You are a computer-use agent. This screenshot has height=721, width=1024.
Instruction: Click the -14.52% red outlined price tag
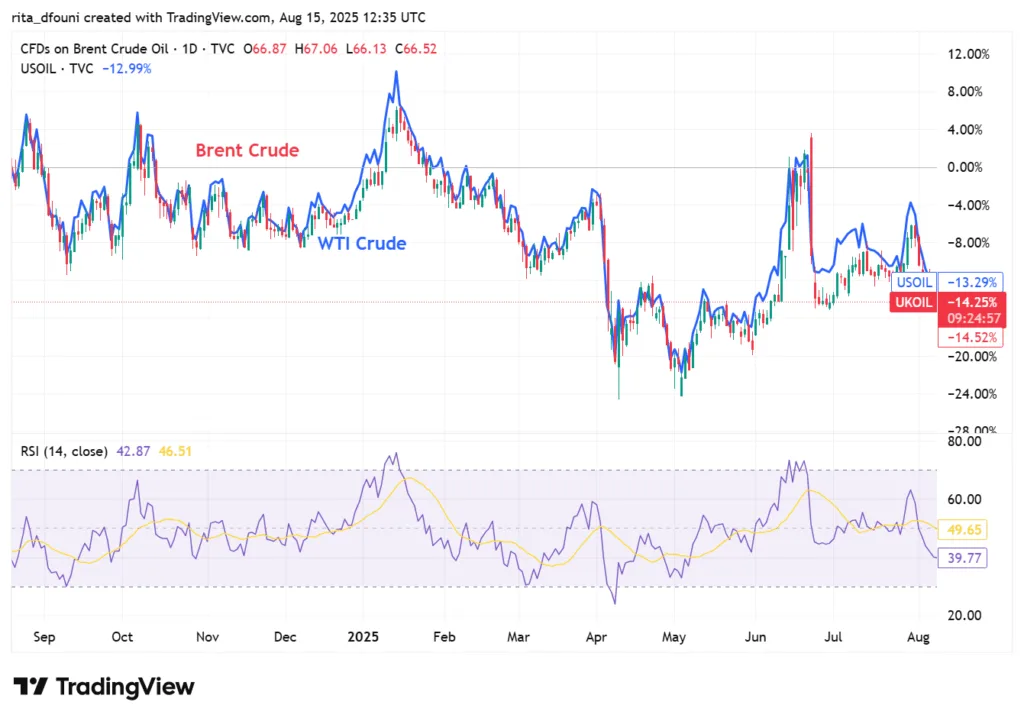tap(969, 338)
